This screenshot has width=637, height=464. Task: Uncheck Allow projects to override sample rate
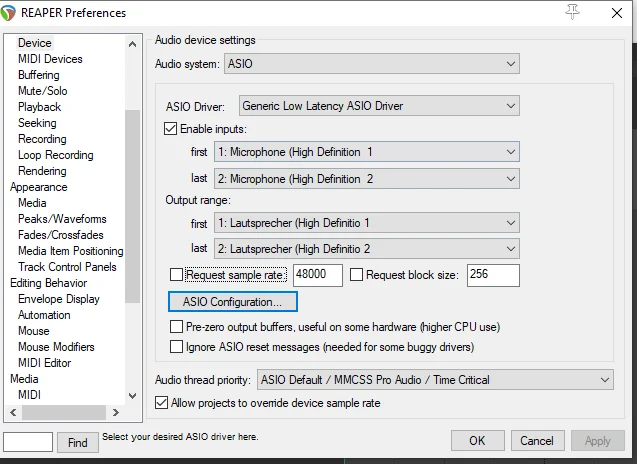tap(162, 403)
